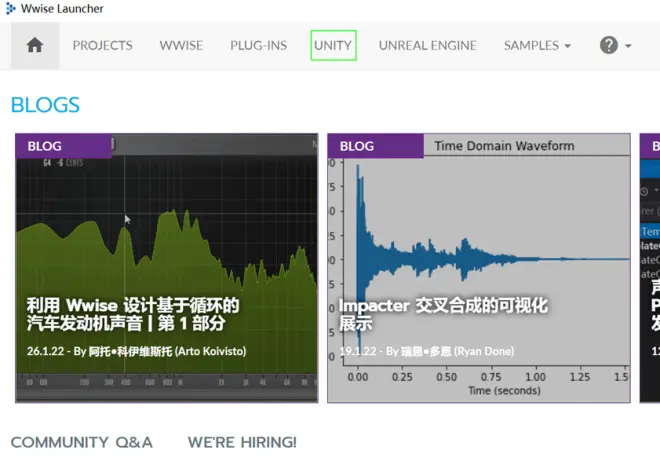Click the Wwise Launcher logo icon
This screenshot has width=660, height=465.
click(x=11, y=8)
